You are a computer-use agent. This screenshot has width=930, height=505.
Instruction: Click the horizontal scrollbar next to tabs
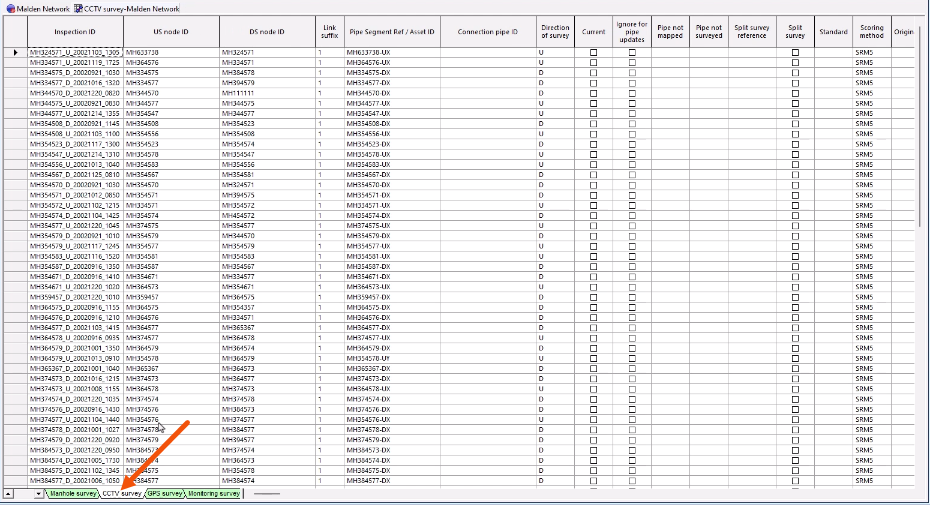point(266,493)
